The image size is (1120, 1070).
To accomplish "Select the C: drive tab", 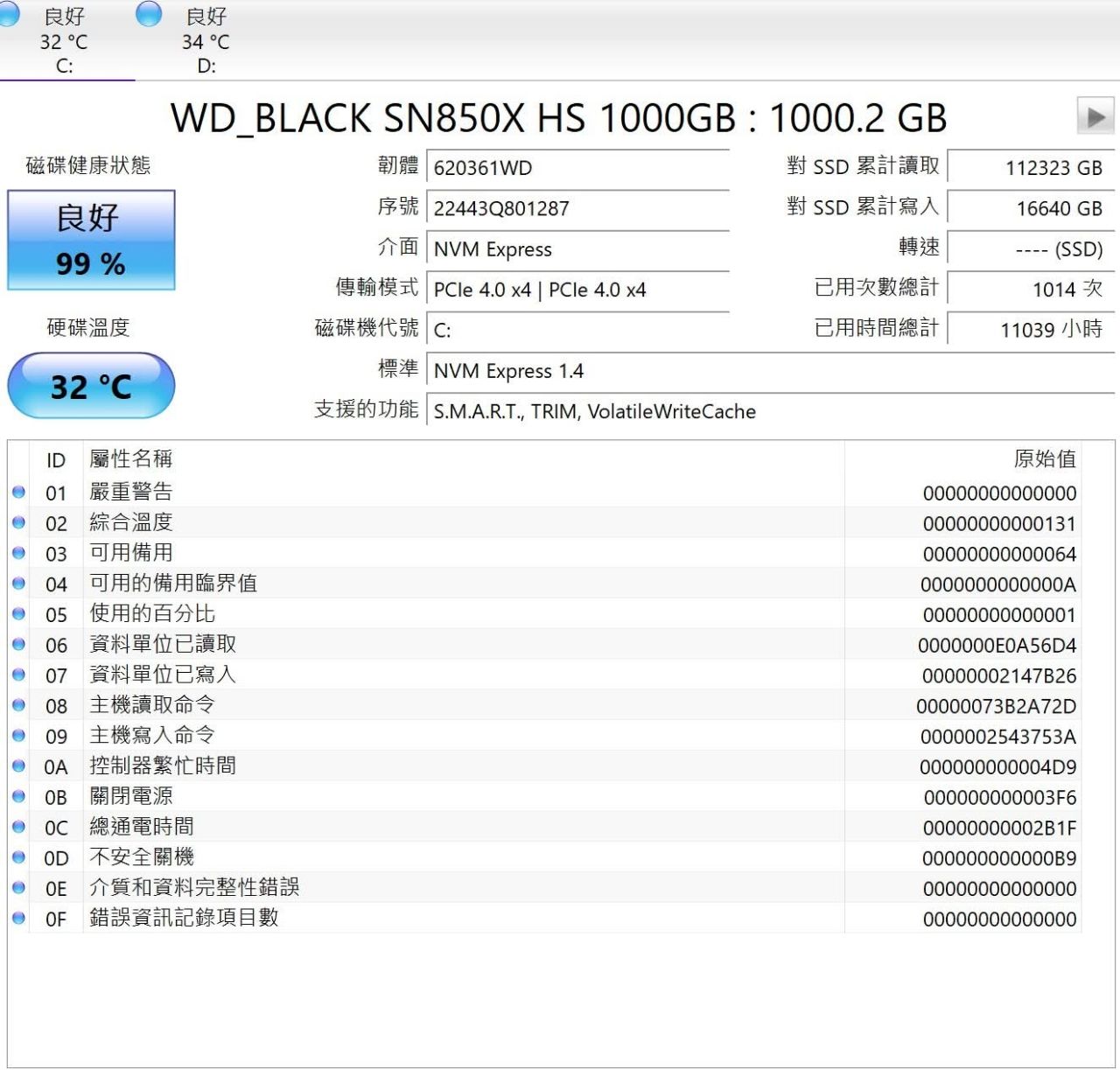I will pos(63,41).
